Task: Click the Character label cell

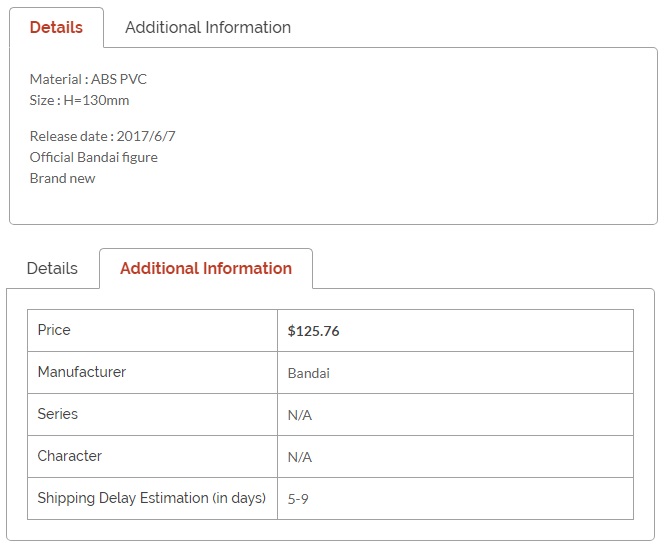Action: (153, 456)
